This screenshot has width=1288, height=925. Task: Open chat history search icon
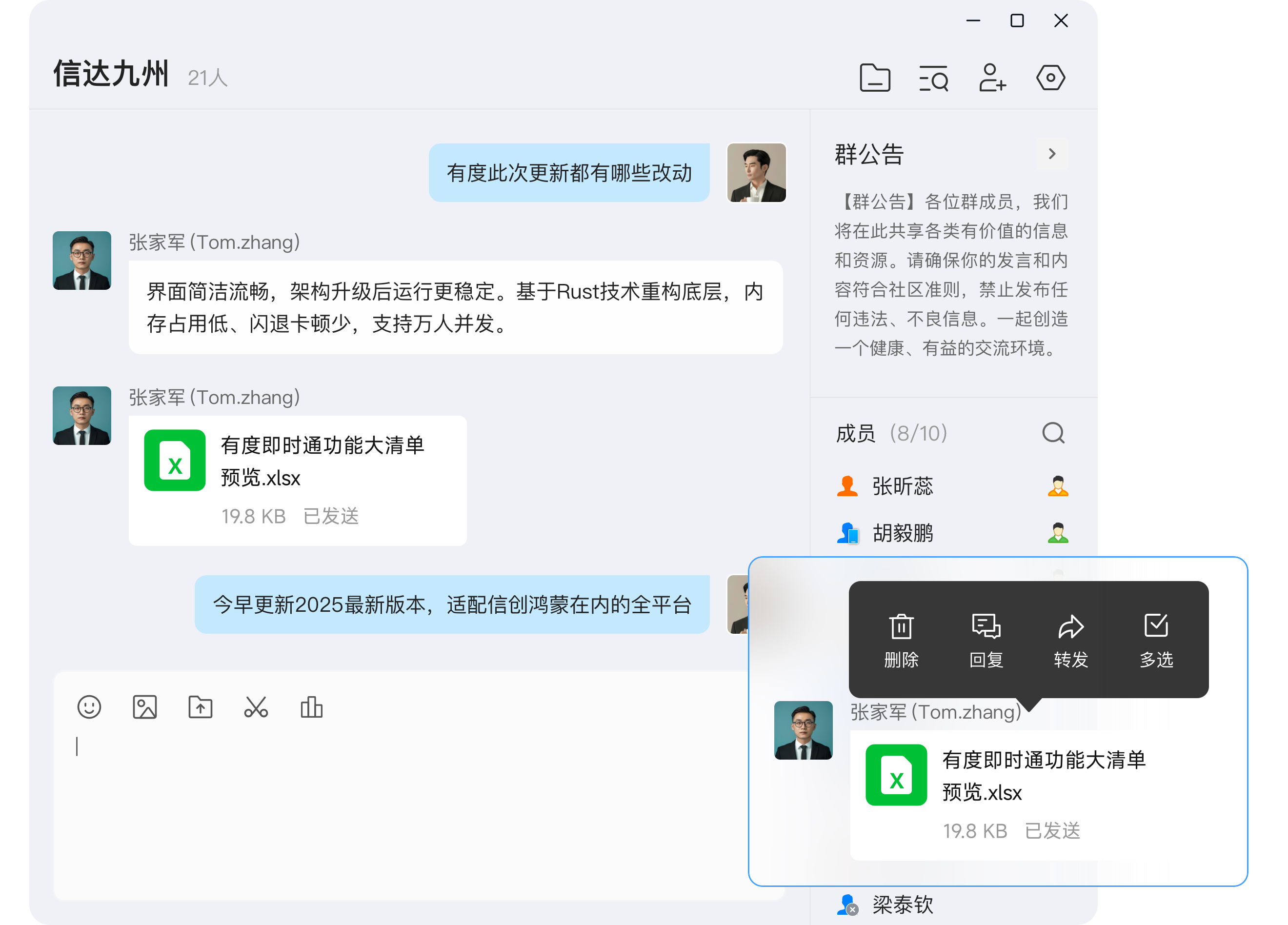(934, 78)
